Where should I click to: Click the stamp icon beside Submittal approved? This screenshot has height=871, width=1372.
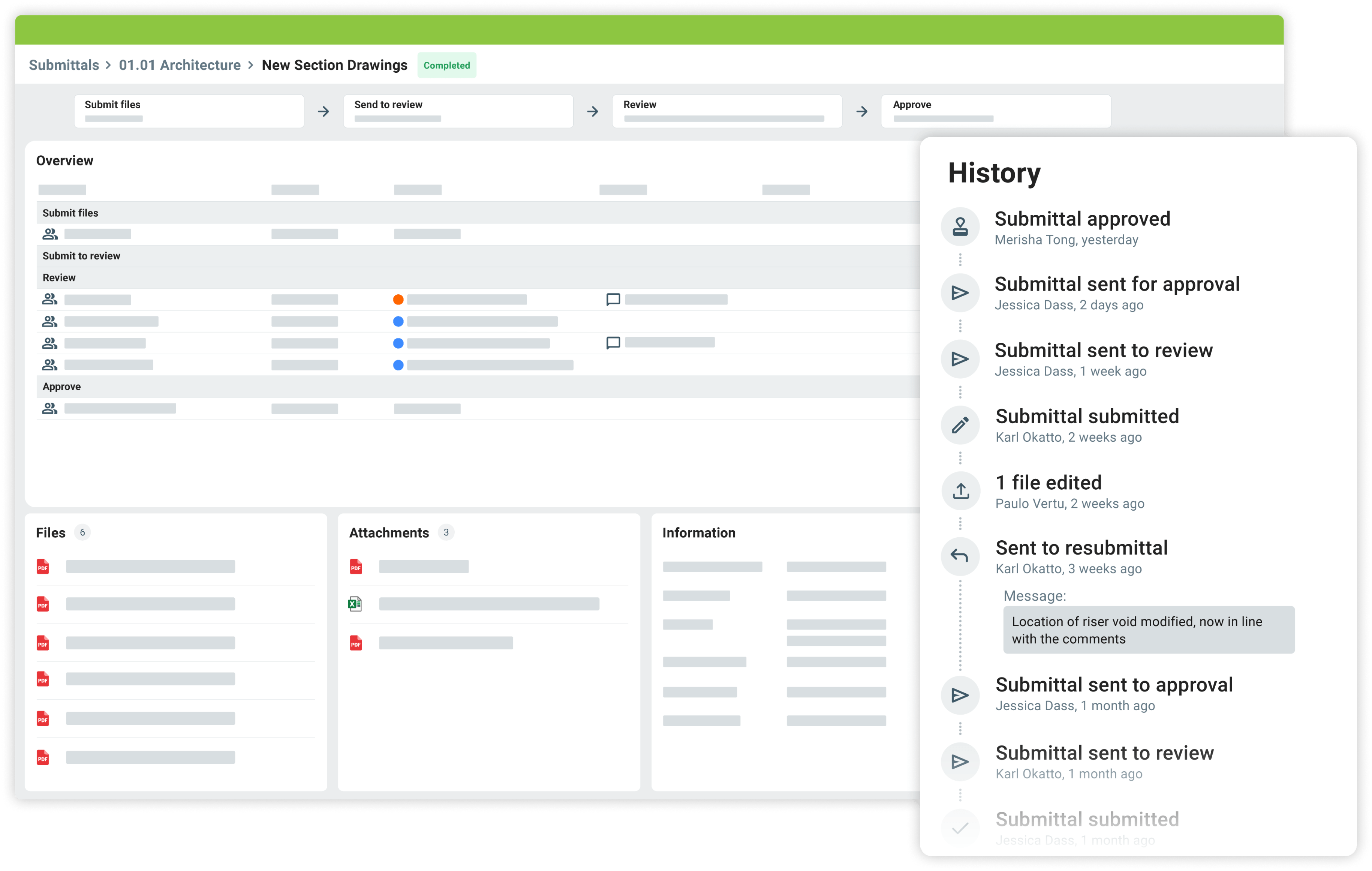[x=960, y=227]
